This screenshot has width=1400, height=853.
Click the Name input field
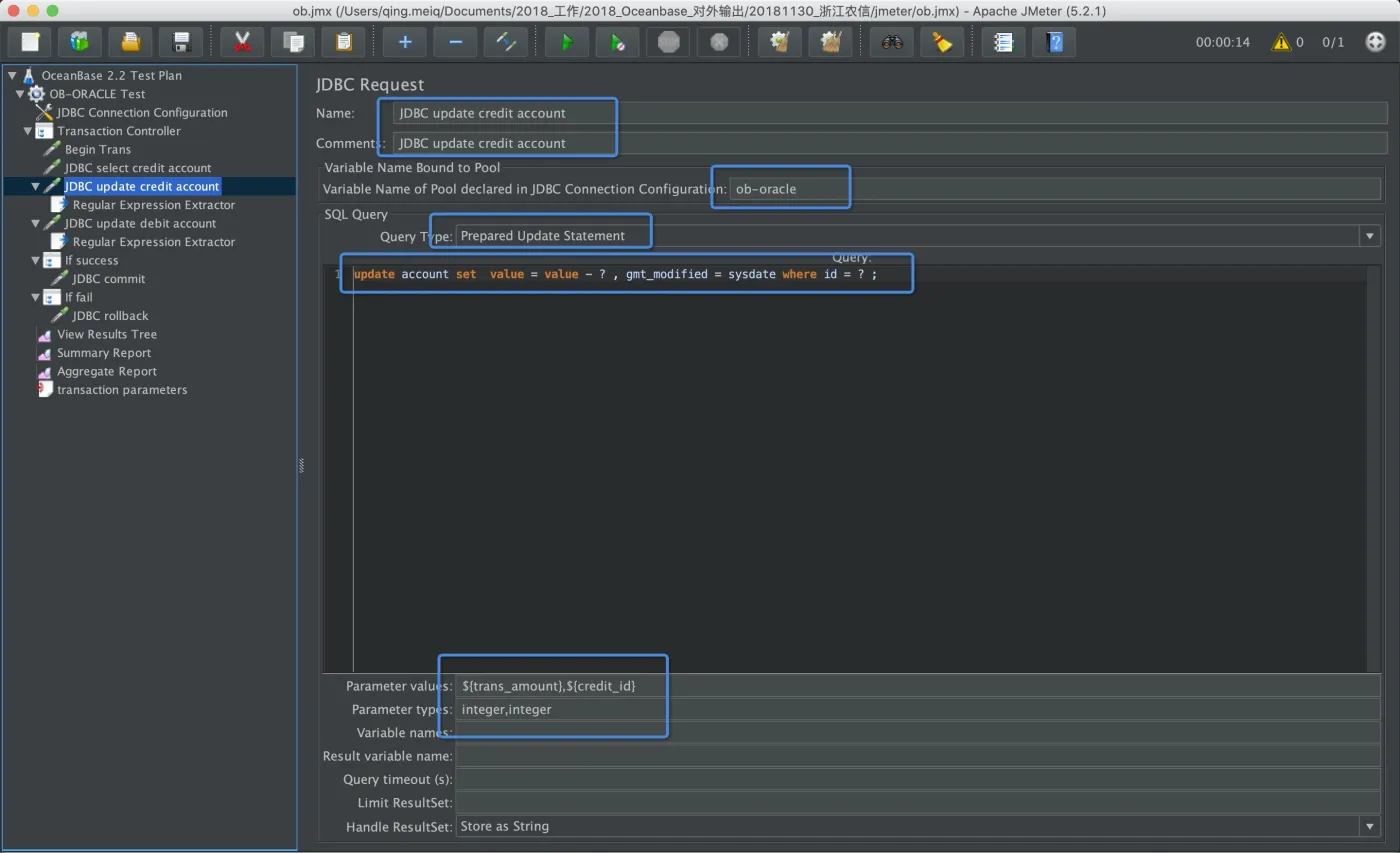(x=889, y=113)
